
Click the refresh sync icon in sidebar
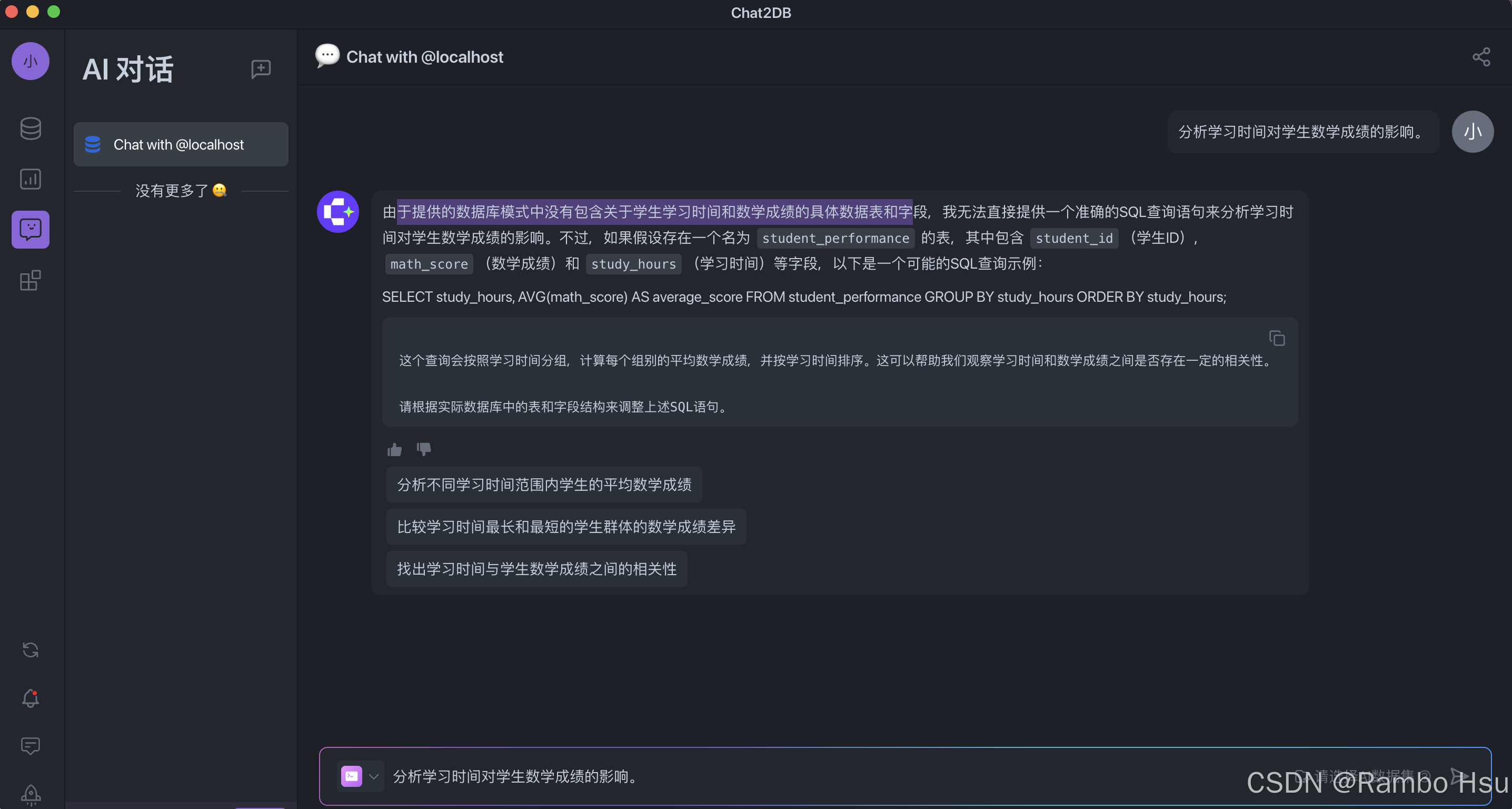tap(31, 650)
